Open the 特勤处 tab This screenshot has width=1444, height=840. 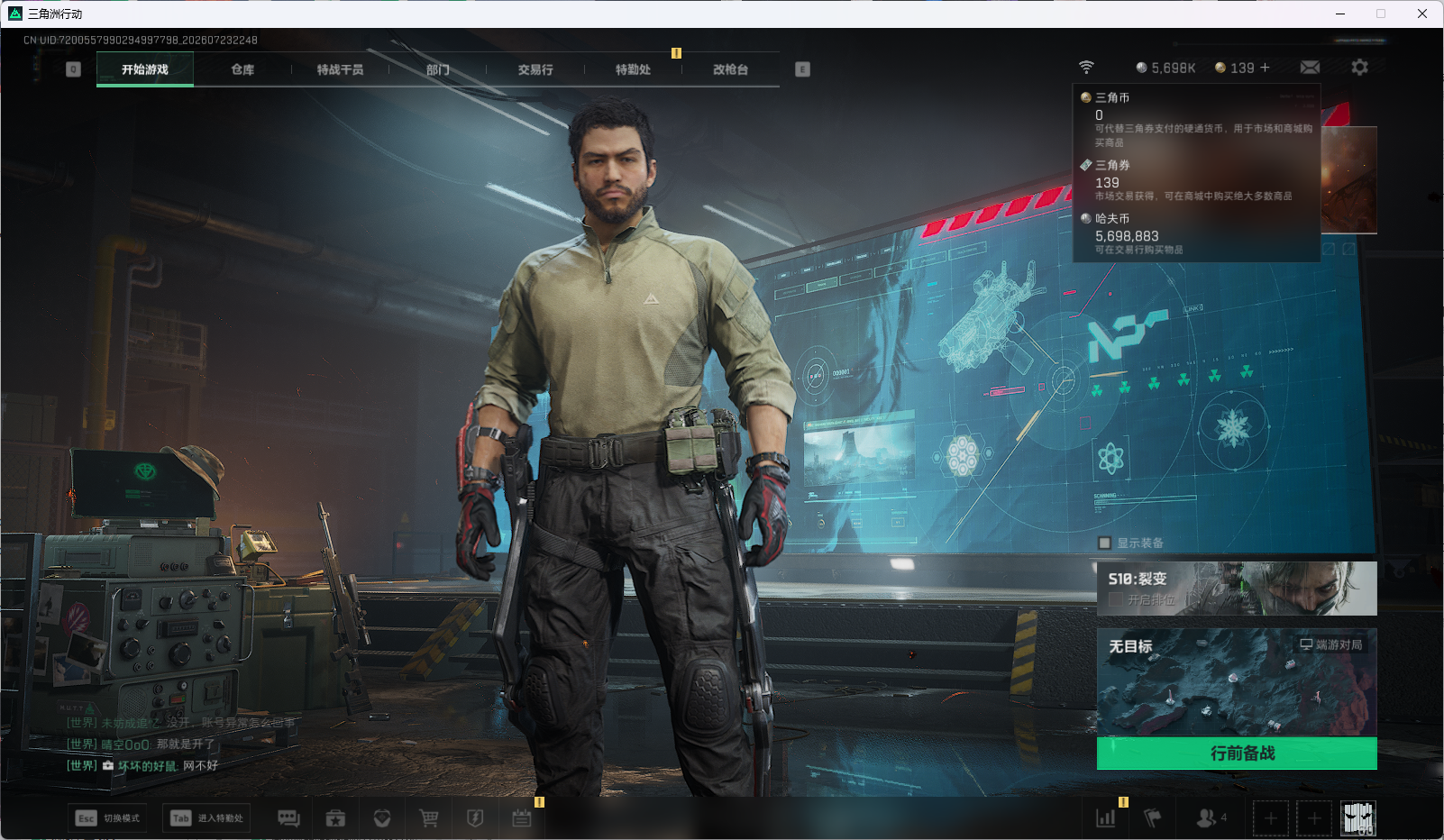click(633, 69)
